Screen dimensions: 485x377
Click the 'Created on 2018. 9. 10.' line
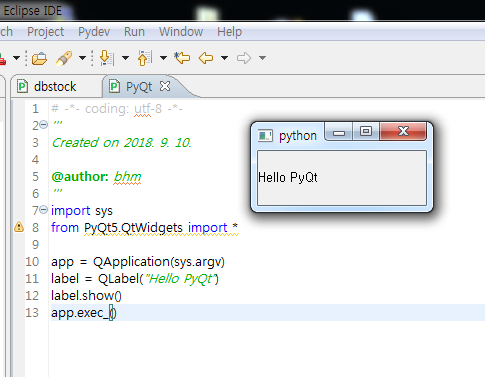click(121, 143)
